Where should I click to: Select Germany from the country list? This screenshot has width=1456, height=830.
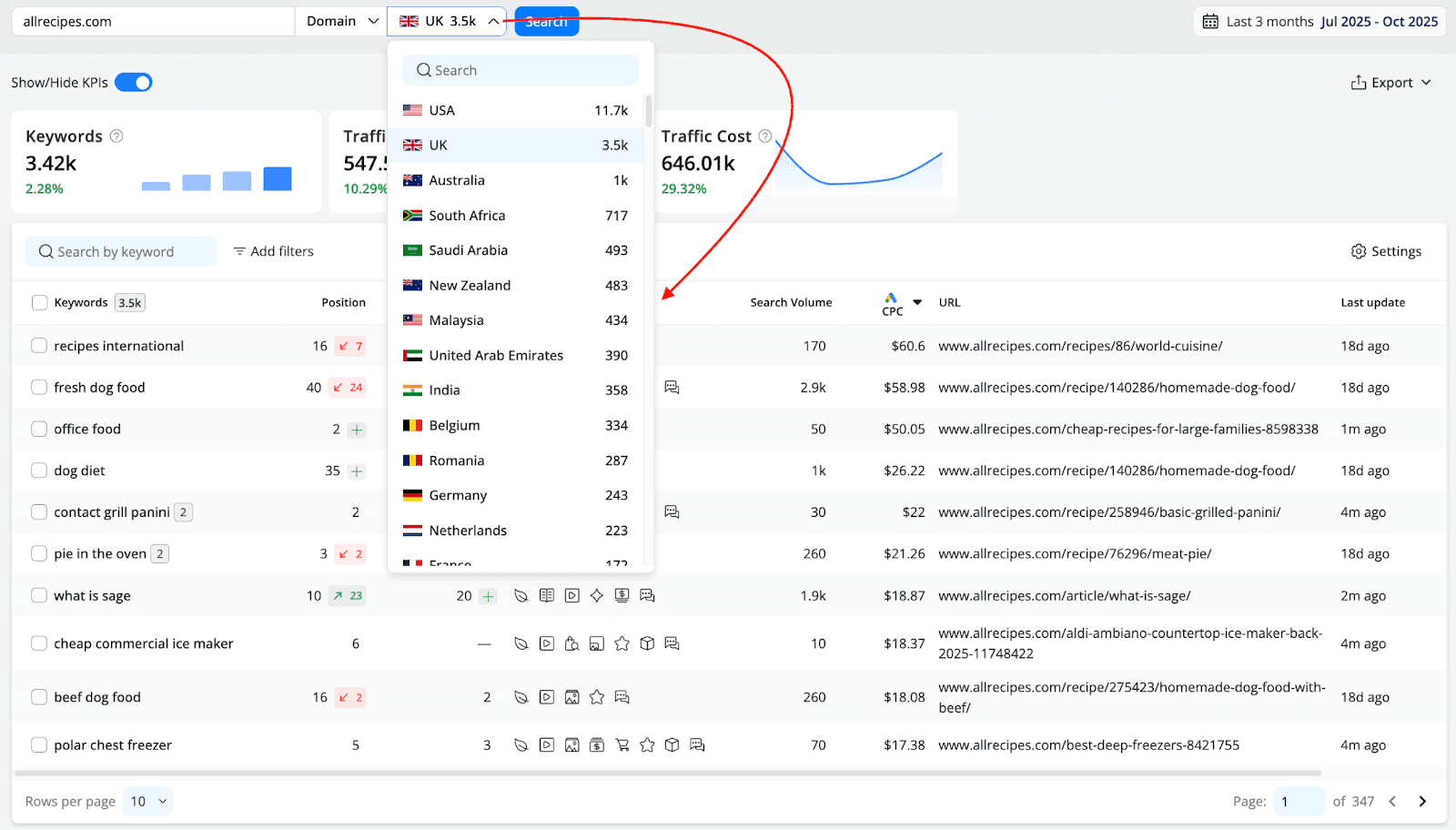coord(516,496)
